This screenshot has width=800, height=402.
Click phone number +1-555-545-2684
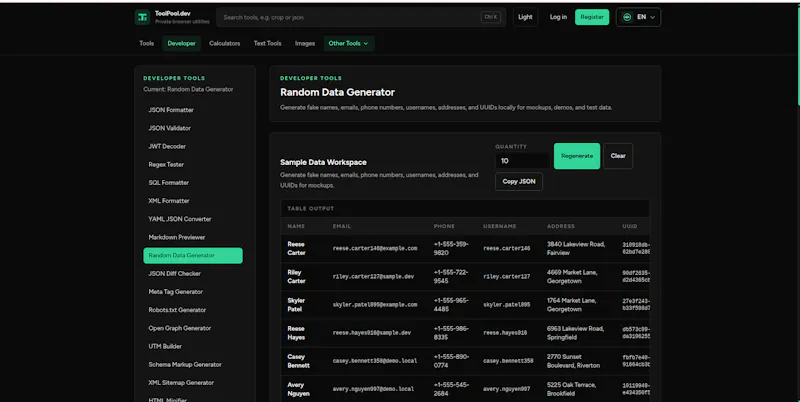pos(451,389)
